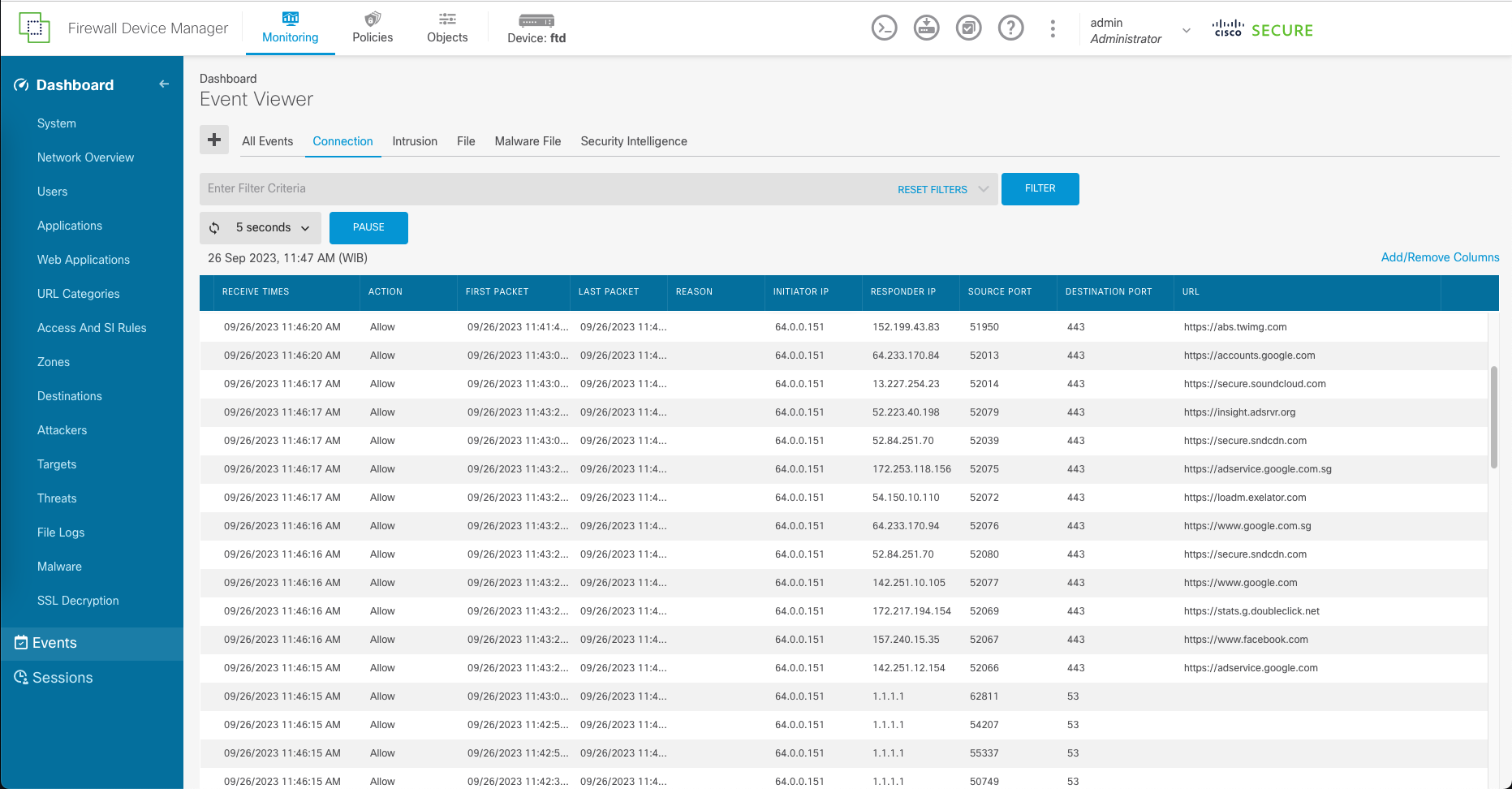
Task: Click the Firewall Device Manager logo
Action: (34, 28)
